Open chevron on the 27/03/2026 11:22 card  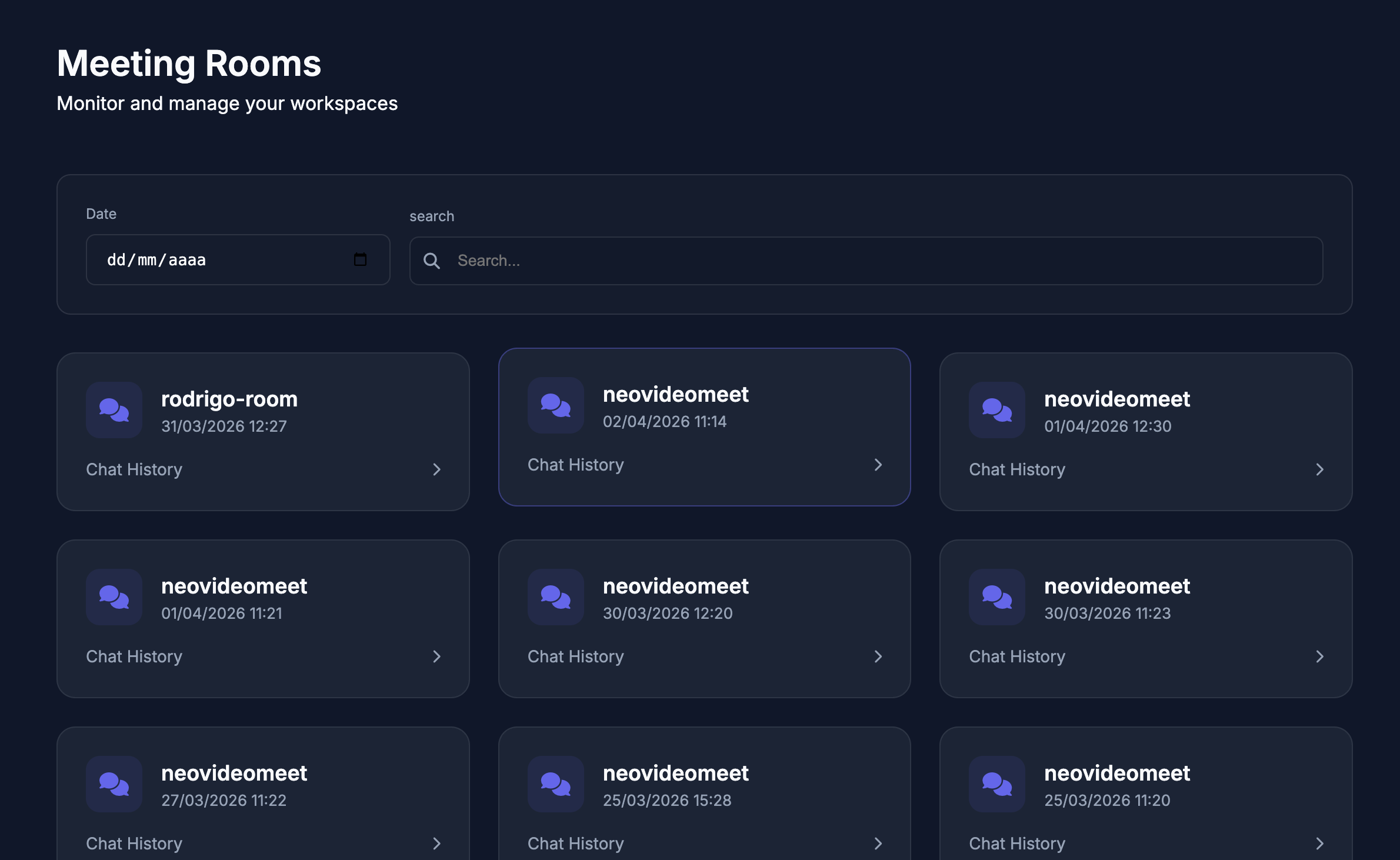(x=436, y=844)
